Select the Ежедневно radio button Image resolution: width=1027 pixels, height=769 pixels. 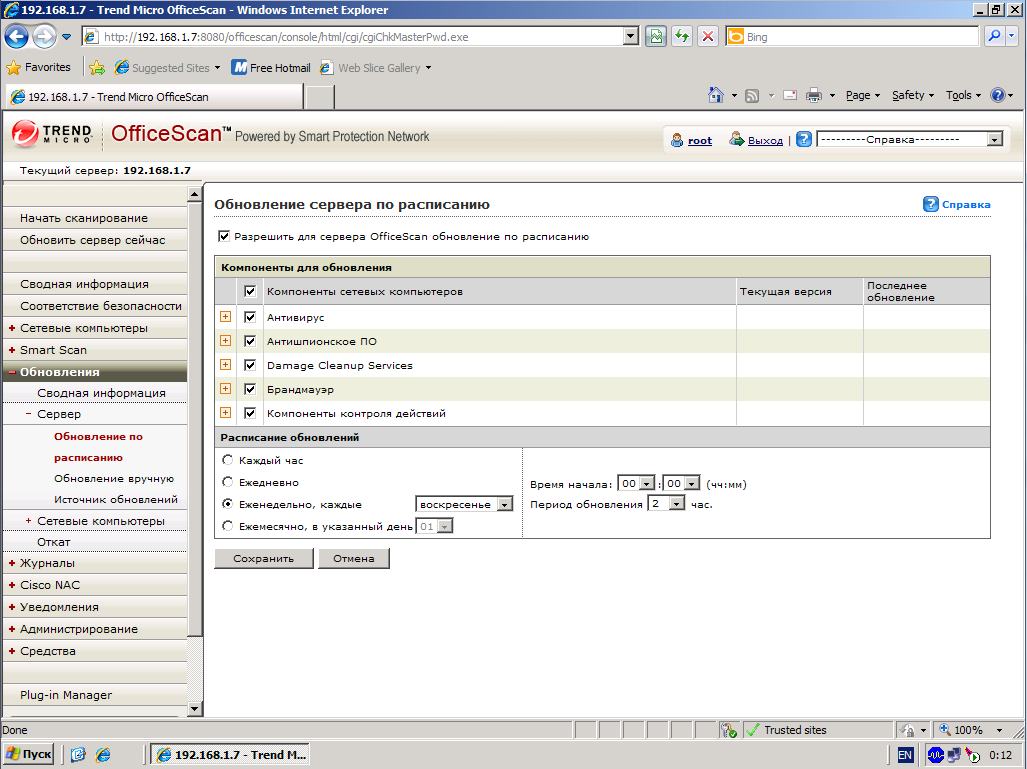point(227,482)
